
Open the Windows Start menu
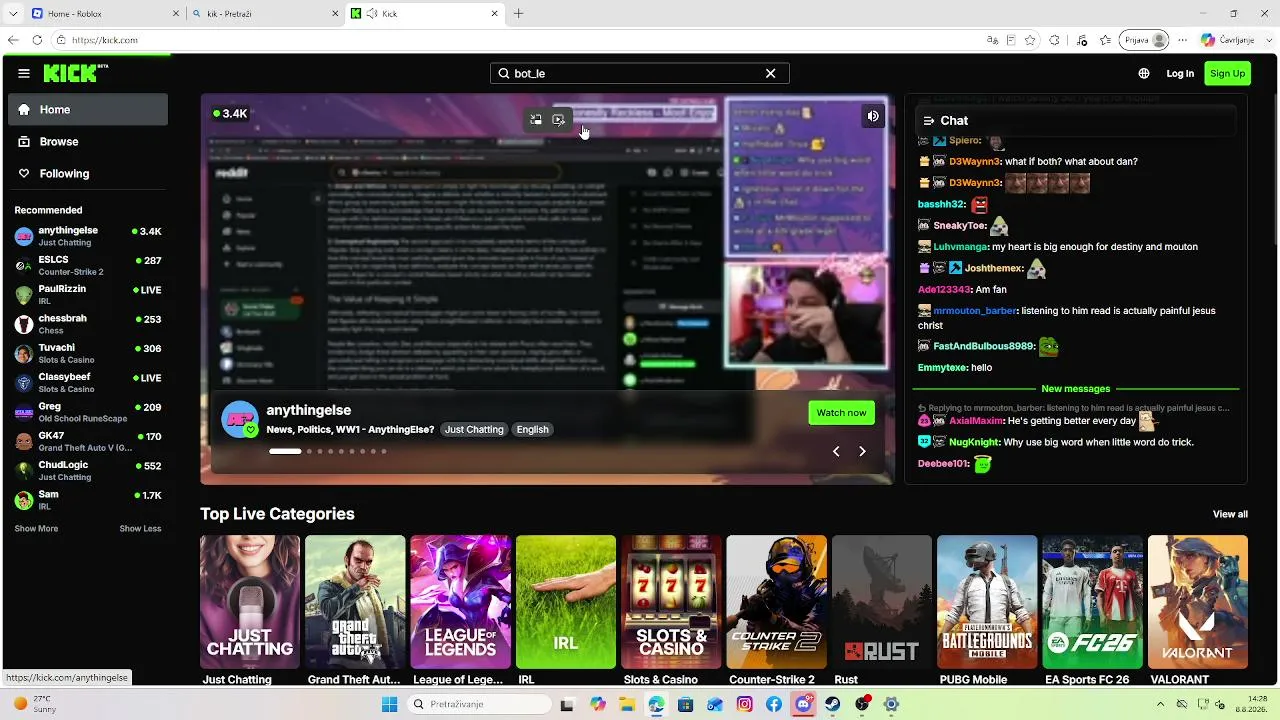coord(389,704)
